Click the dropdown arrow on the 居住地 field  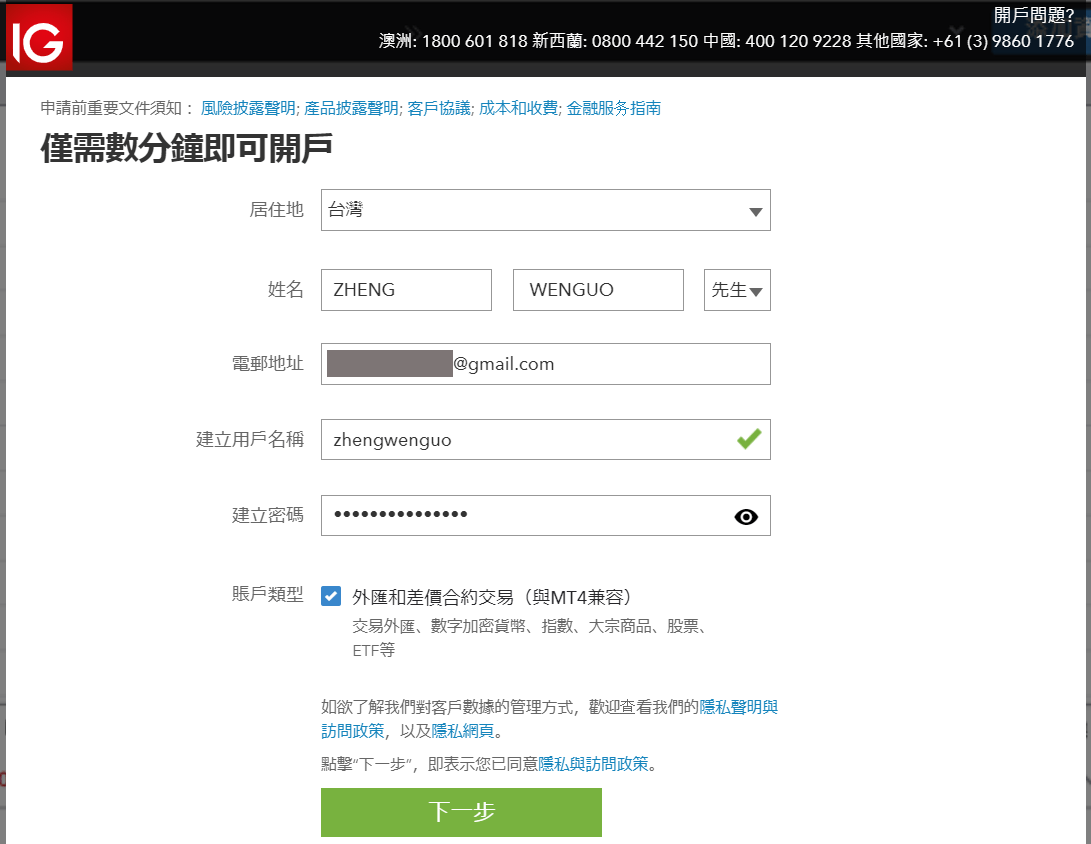click(755, 210)
